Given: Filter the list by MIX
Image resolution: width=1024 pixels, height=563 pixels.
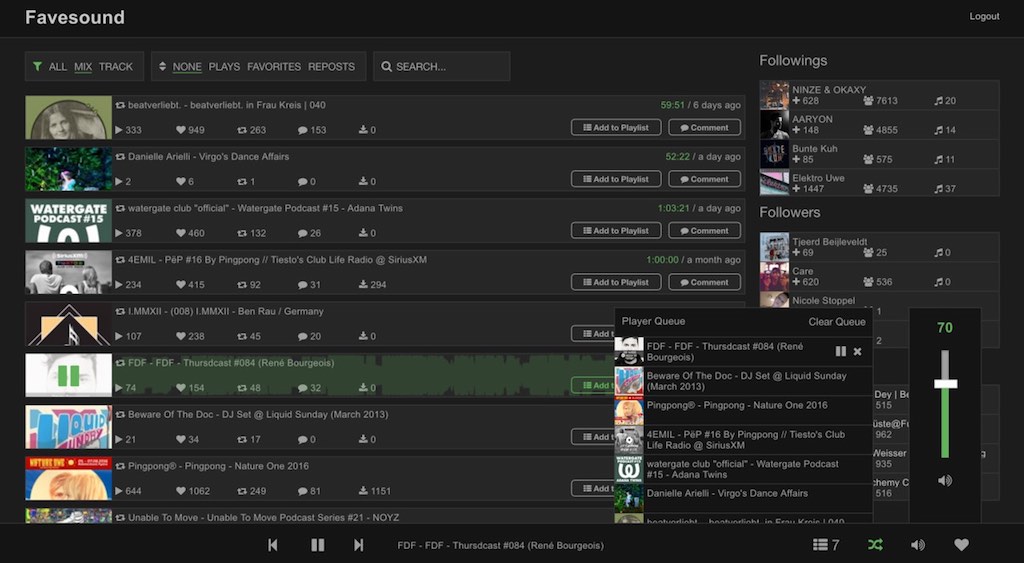Looking at the screenshot, I should [x=83, y=67].
